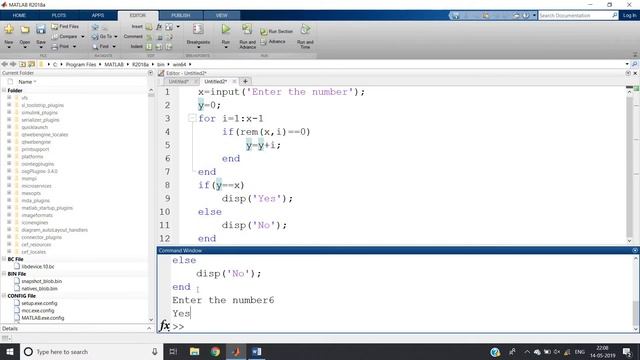Click the up-one-level folder icon
This screenshot has height=360, width=640.
coord(22,64)
